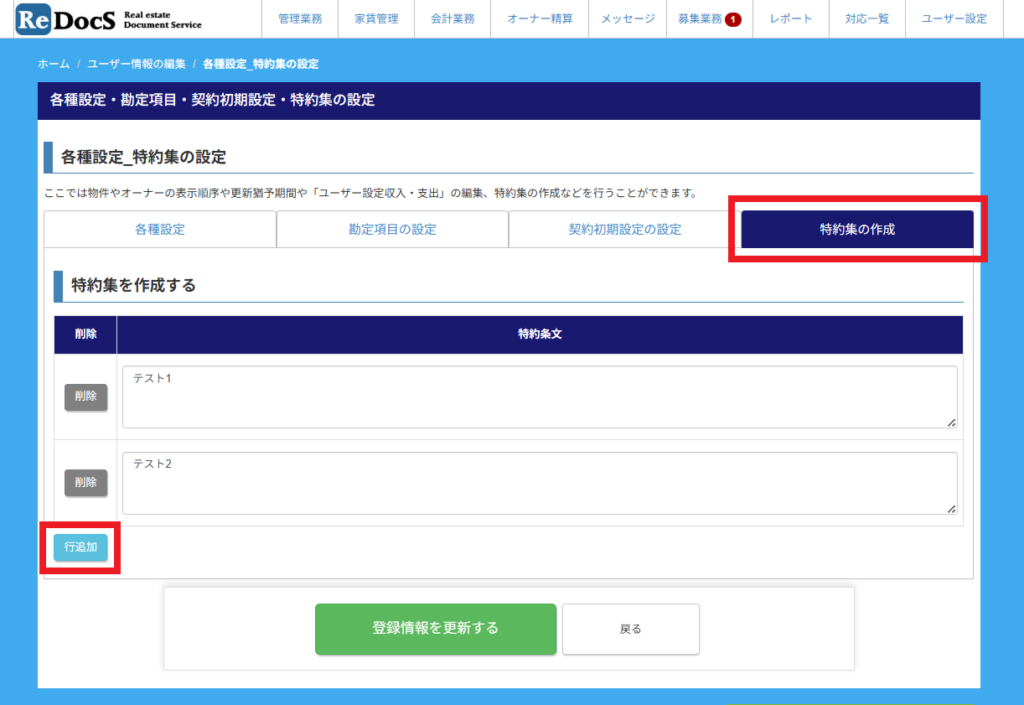The image size is (1024, 705).
Task: Open the 管理業務 menu
Action: pyautogui.click(x=300, y=19)
